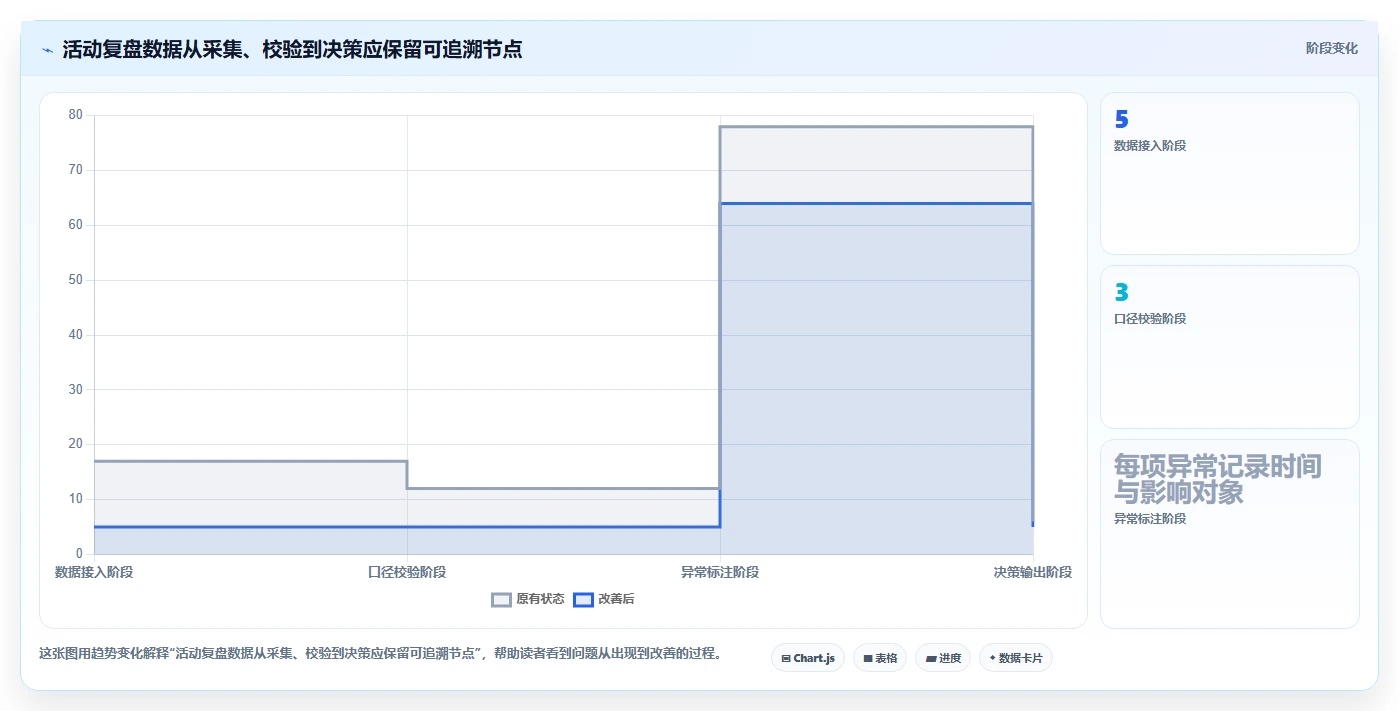This screenshot has width=1399, height=711.
Task: Click the 决策输出阶段 x-axis label
Action: (x=1033, y=572)
